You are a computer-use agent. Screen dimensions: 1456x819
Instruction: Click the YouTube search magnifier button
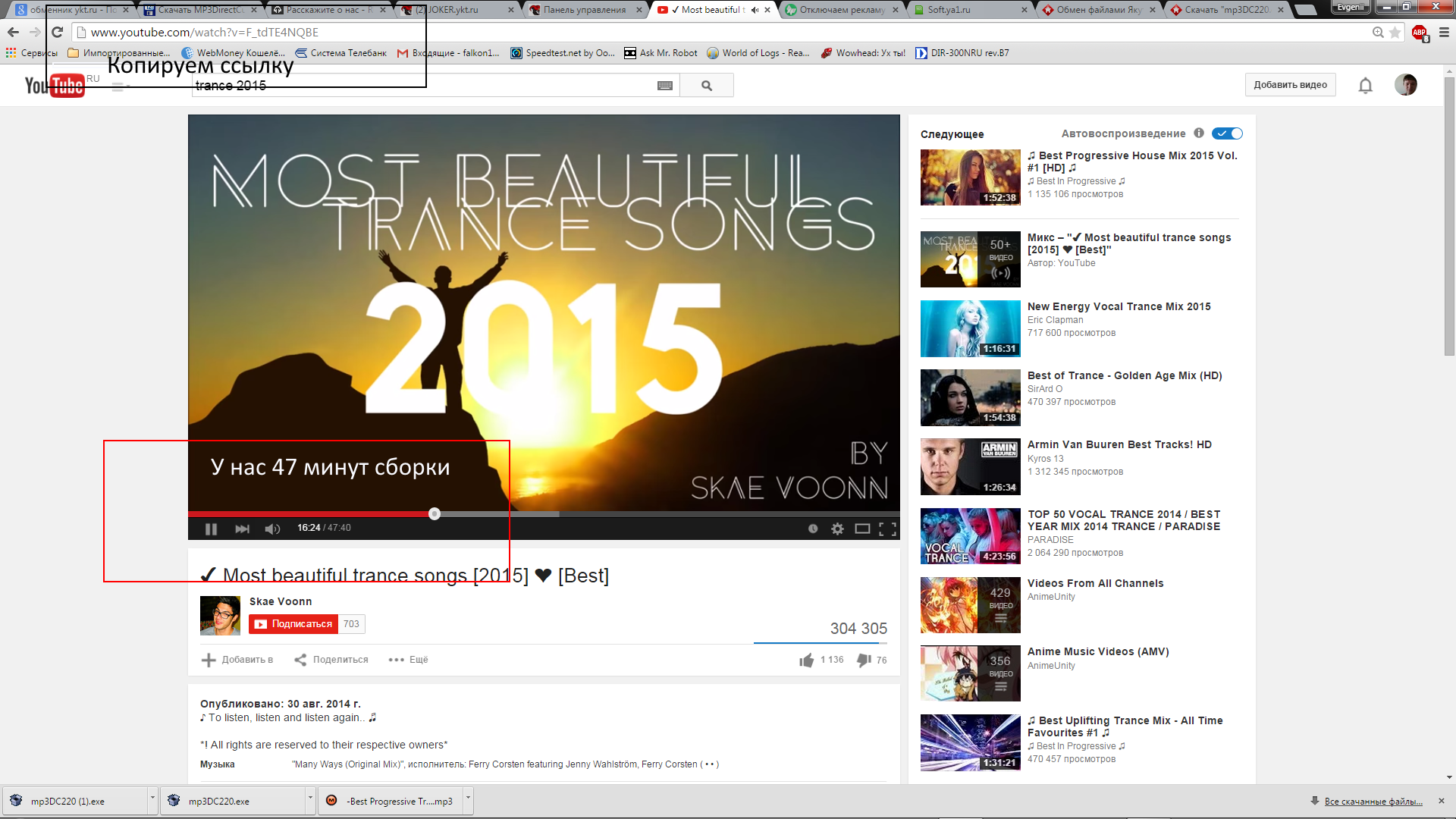(x=707, y=86)
